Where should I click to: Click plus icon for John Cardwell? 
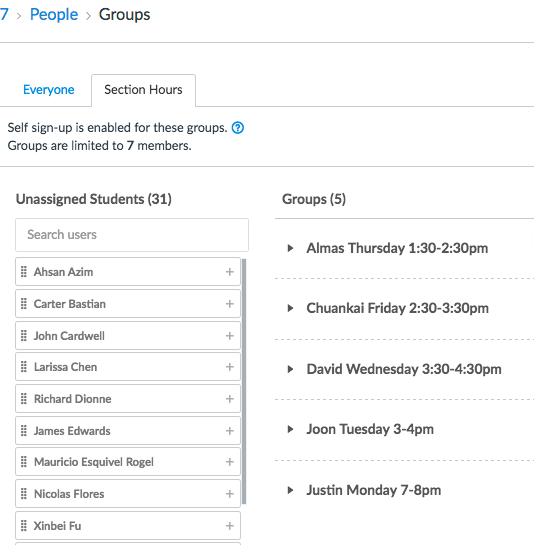click(229, 336)
